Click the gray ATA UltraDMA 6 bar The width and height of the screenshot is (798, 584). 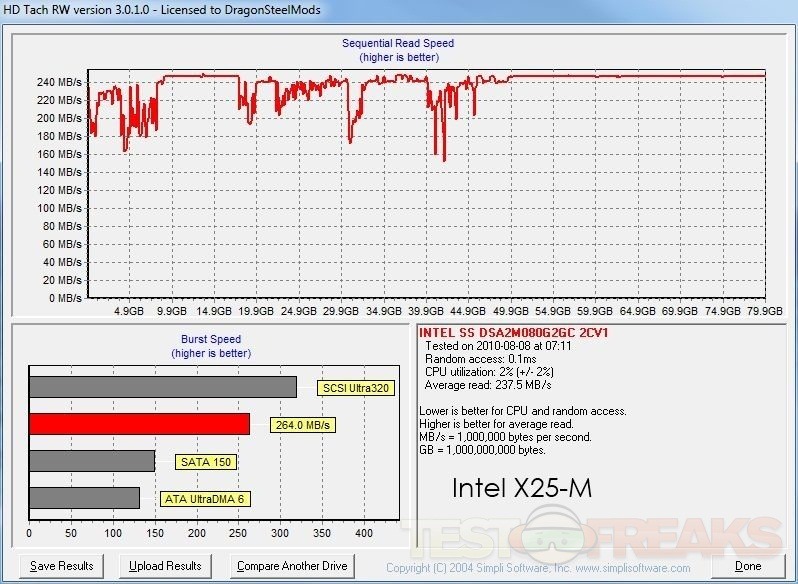pos(84,497)
